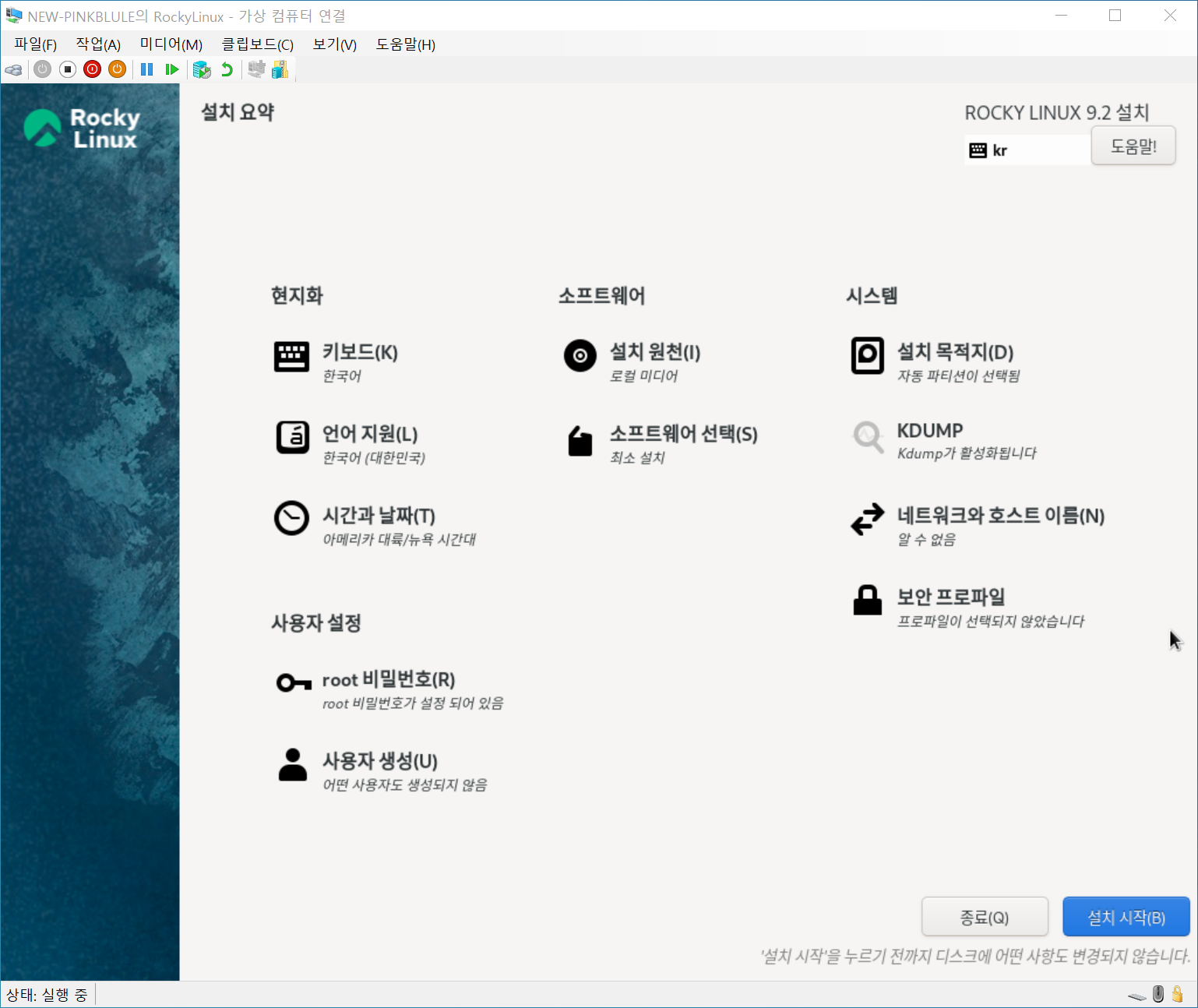Open 시간과 날짜(T) time and date
The width and height of the screenshot is (1198, 1008).
[x=375, y=525]
